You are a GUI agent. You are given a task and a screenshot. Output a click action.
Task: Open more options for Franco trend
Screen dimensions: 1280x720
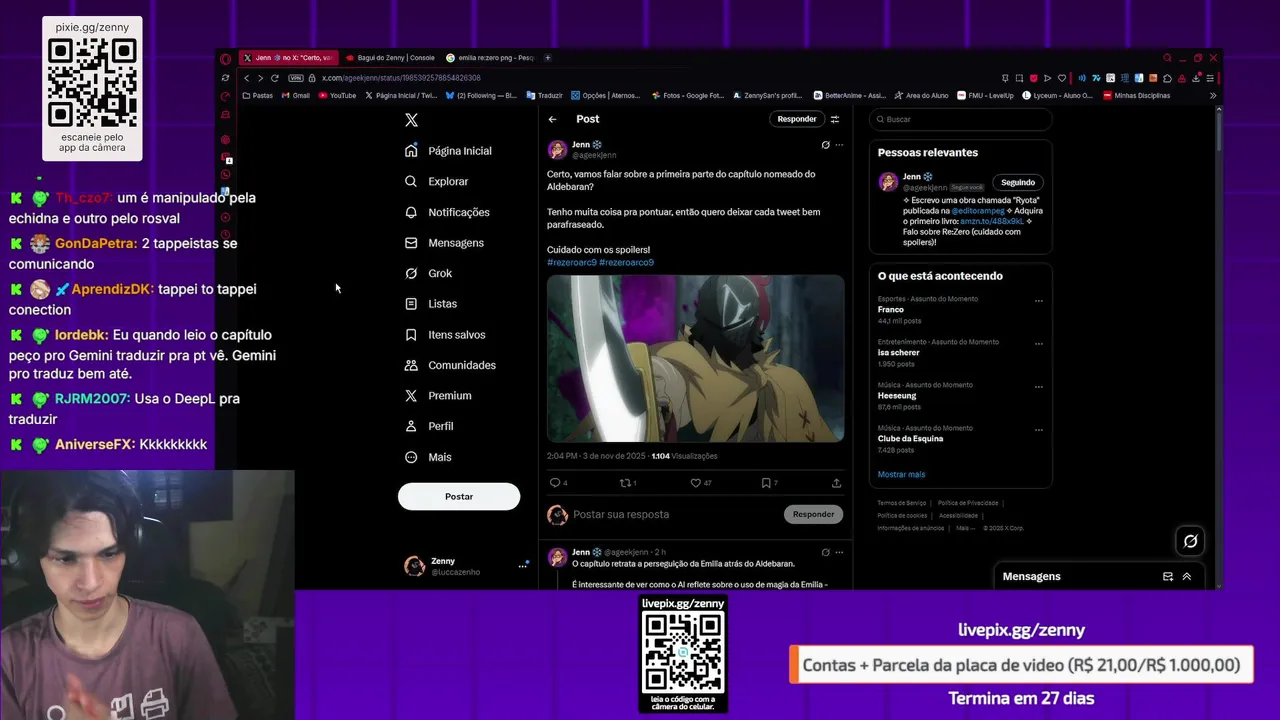click(1038, 300)
